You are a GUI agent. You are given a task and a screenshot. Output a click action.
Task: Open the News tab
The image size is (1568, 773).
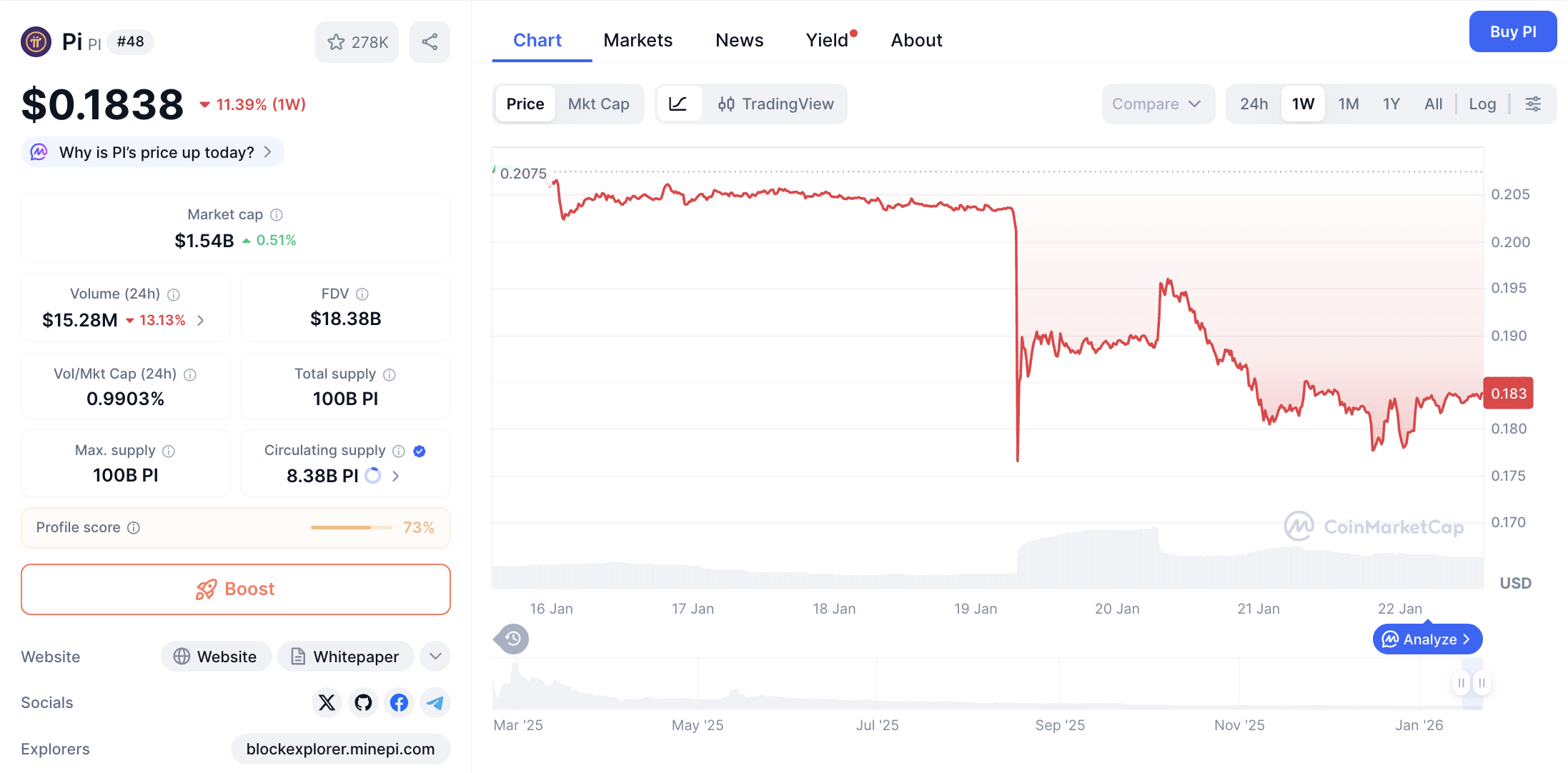click(x=739, y=40)
